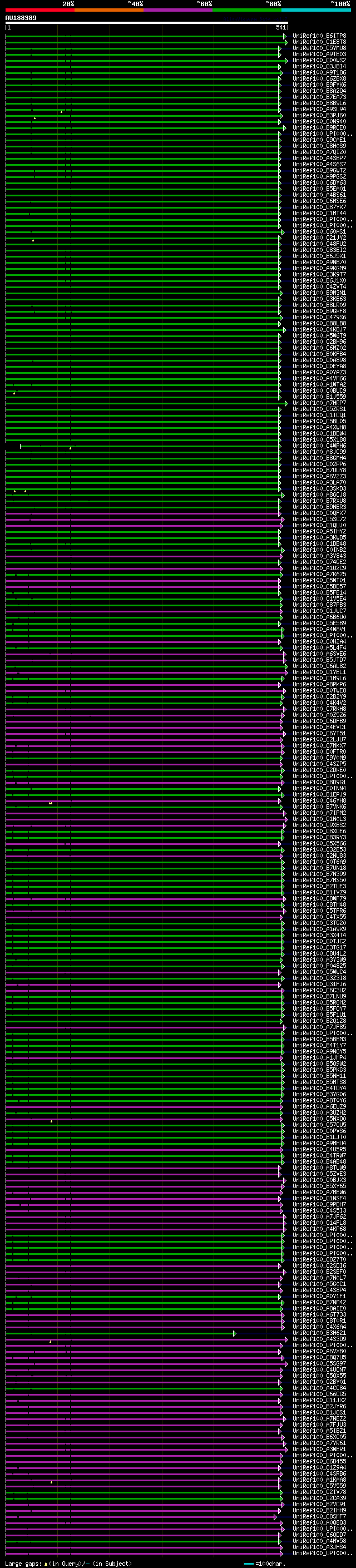The width and height of the screenshot is (356, 1568).
Task: Click the cyan =100char. scale bar
Action: click(248, 1564)
